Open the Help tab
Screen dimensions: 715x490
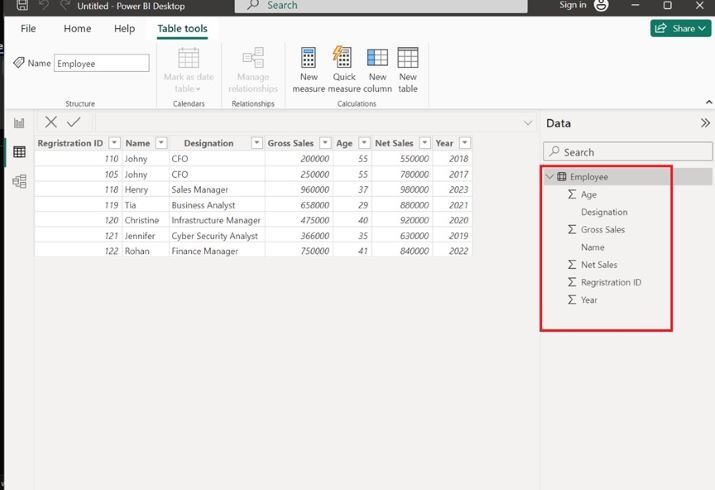click(124, 28)
